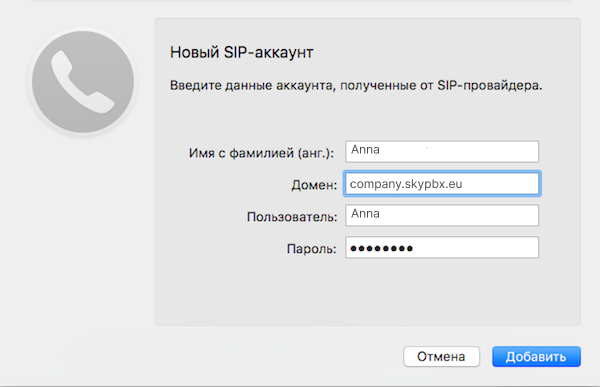
Task: Click the Пароль label
Action: pyautogui.click(x=311, y=249)
